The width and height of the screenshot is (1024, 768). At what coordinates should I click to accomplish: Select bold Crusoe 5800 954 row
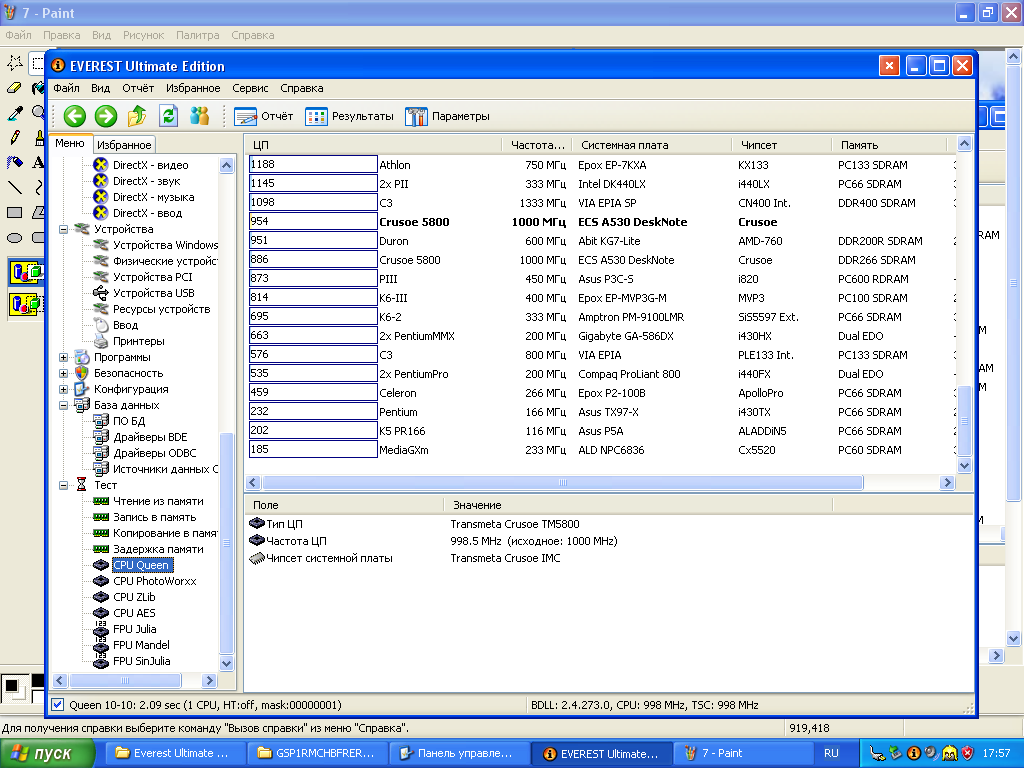tap(601, 222)
